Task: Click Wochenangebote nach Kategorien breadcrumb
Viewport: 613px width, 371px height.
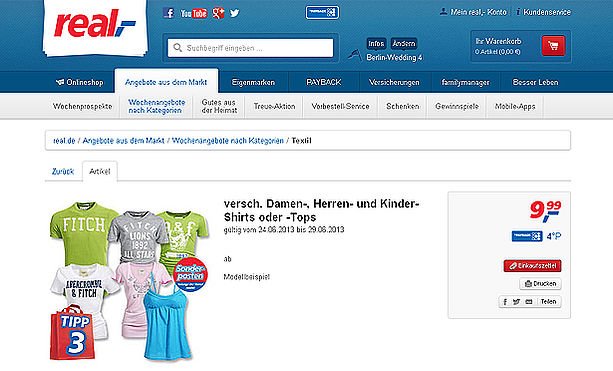Action: pos(228,141)
